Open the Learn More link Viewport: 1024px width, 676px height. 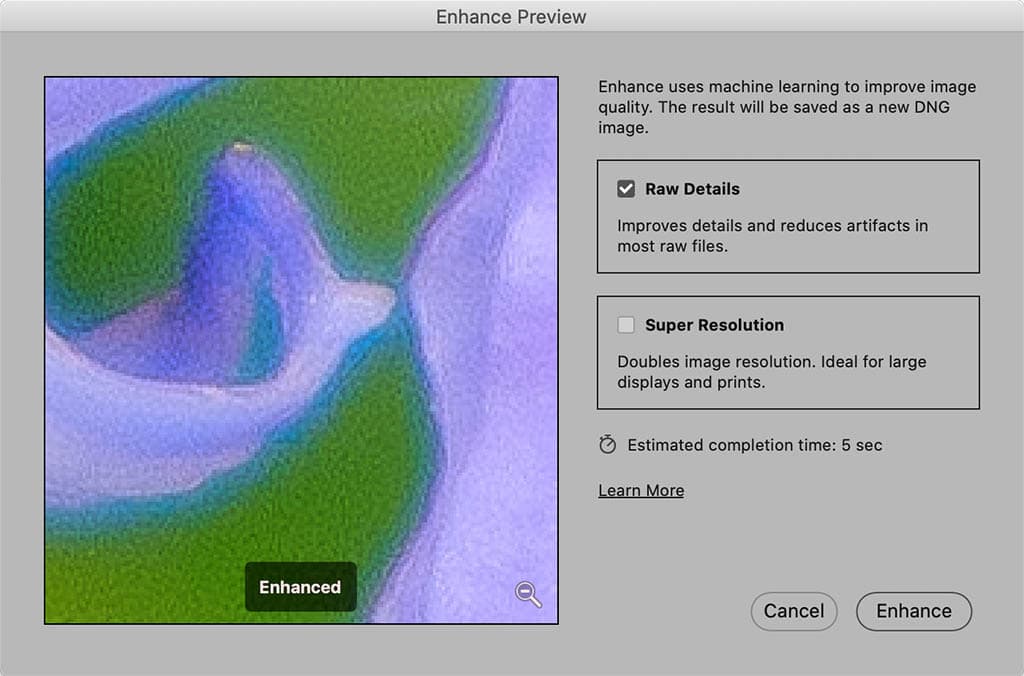641,490
